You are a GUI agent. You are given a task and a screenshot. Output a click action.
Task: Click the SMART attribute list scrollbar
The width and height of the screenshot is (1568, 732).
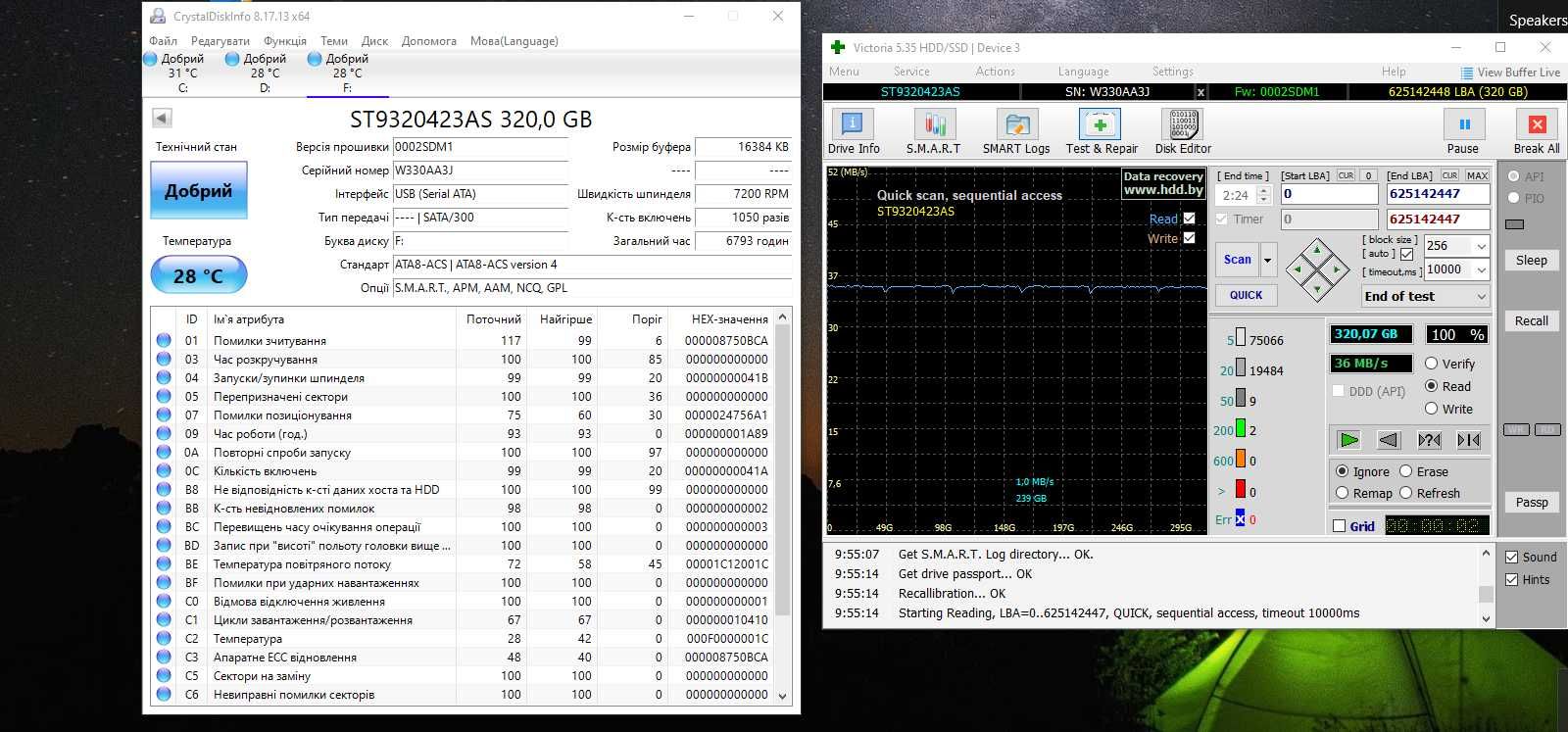coord(782,505)
